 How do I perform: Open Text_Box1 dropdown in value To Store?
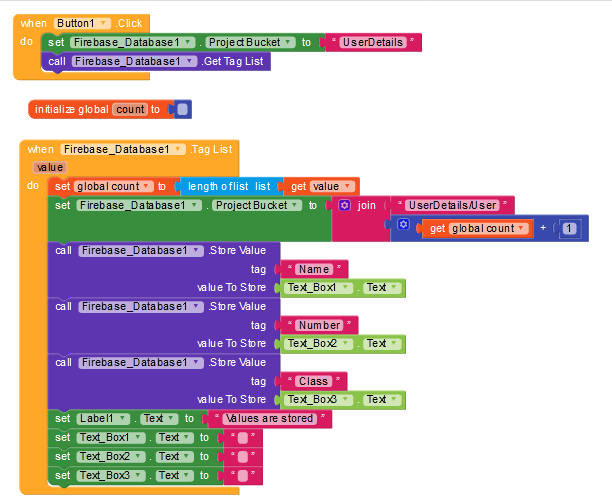coord(318,288)
